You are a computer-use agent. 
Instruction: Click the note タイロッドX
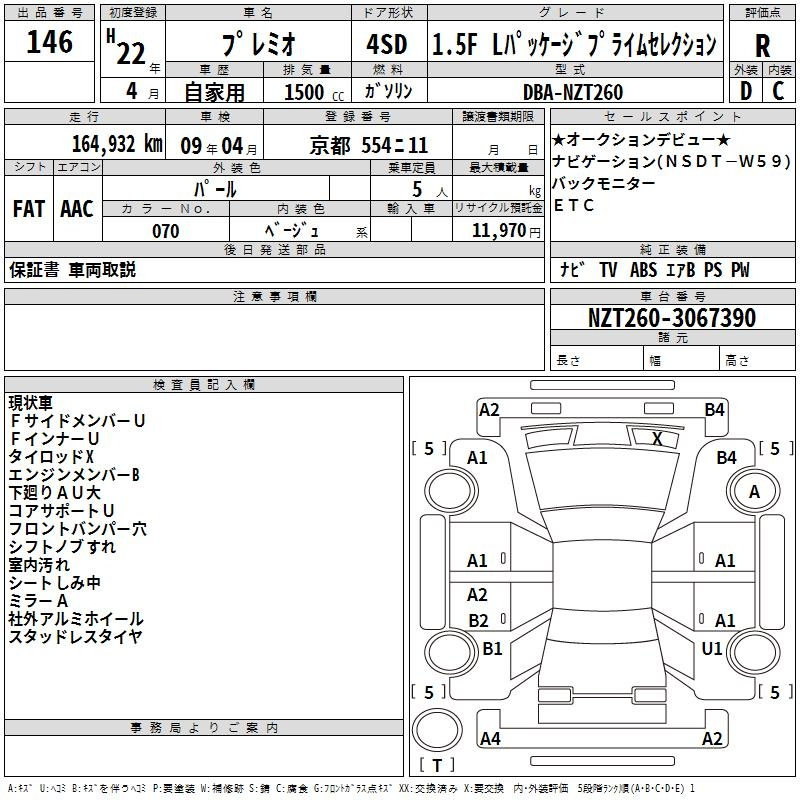click(51, 457)
